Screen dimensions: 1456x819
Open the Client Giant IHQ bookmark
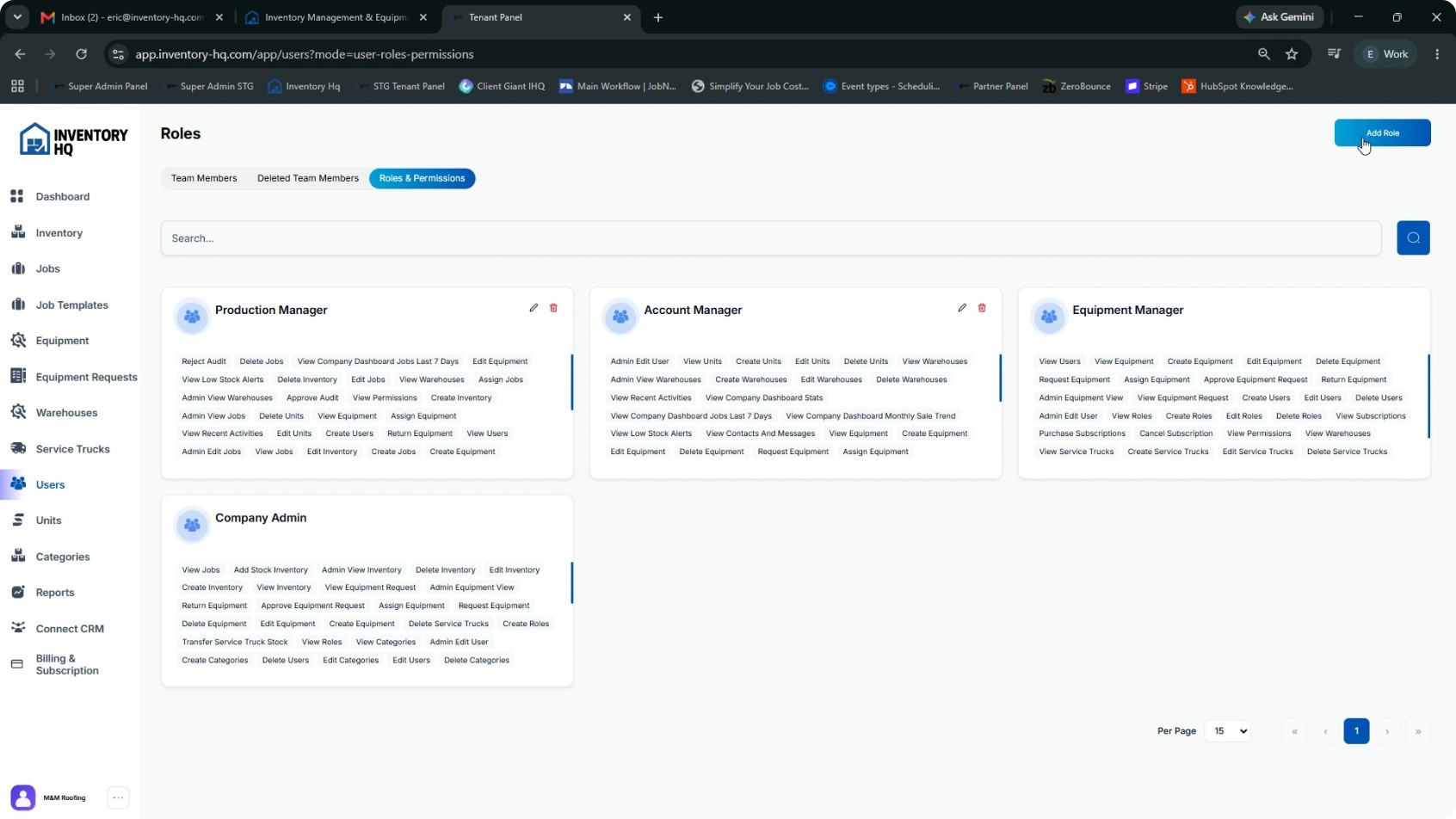(502, 86)
